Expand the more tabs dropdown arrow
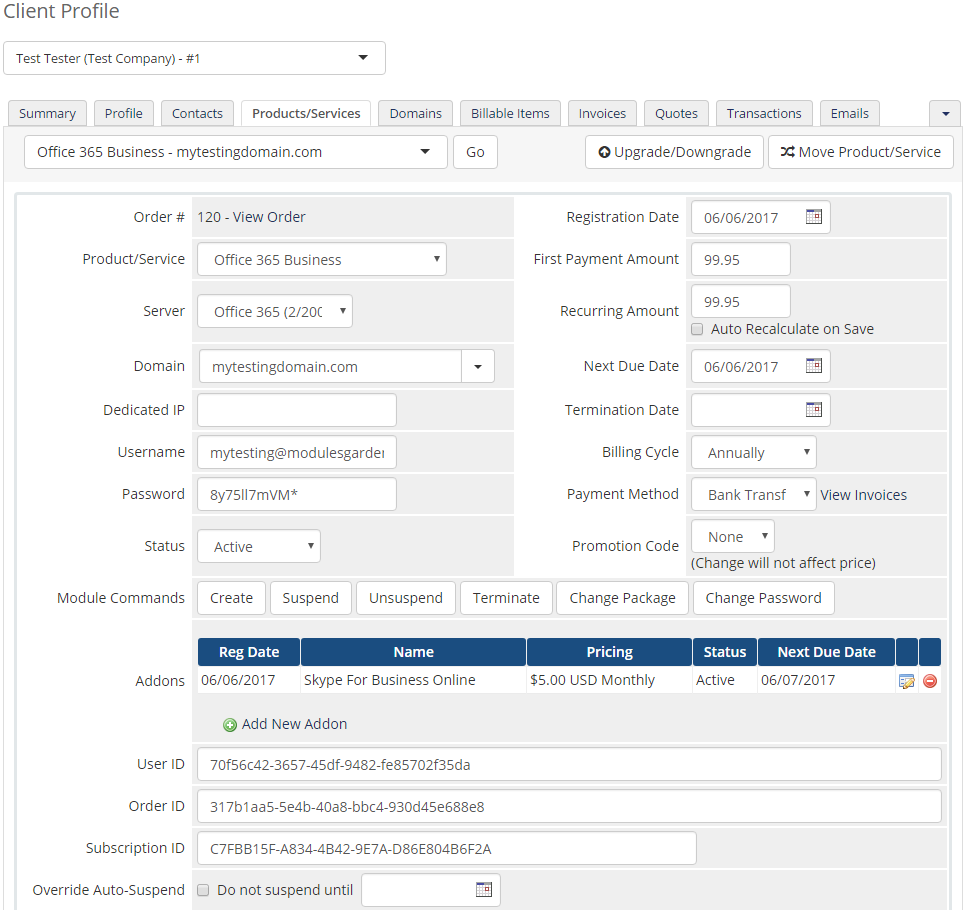The image size is (970, 910). [945, 114]
